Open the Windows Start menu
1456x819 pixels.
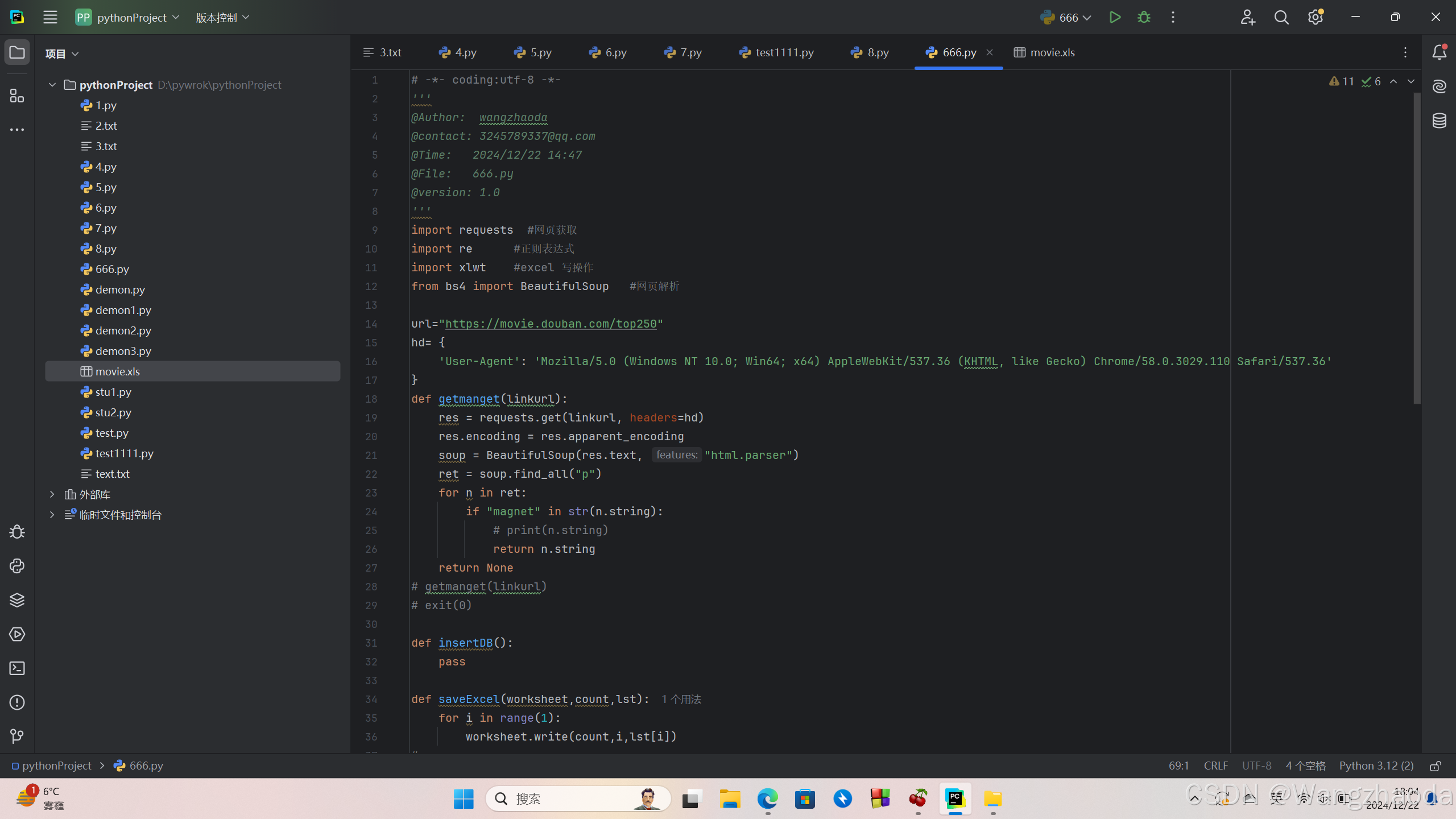tap(464, 799)
